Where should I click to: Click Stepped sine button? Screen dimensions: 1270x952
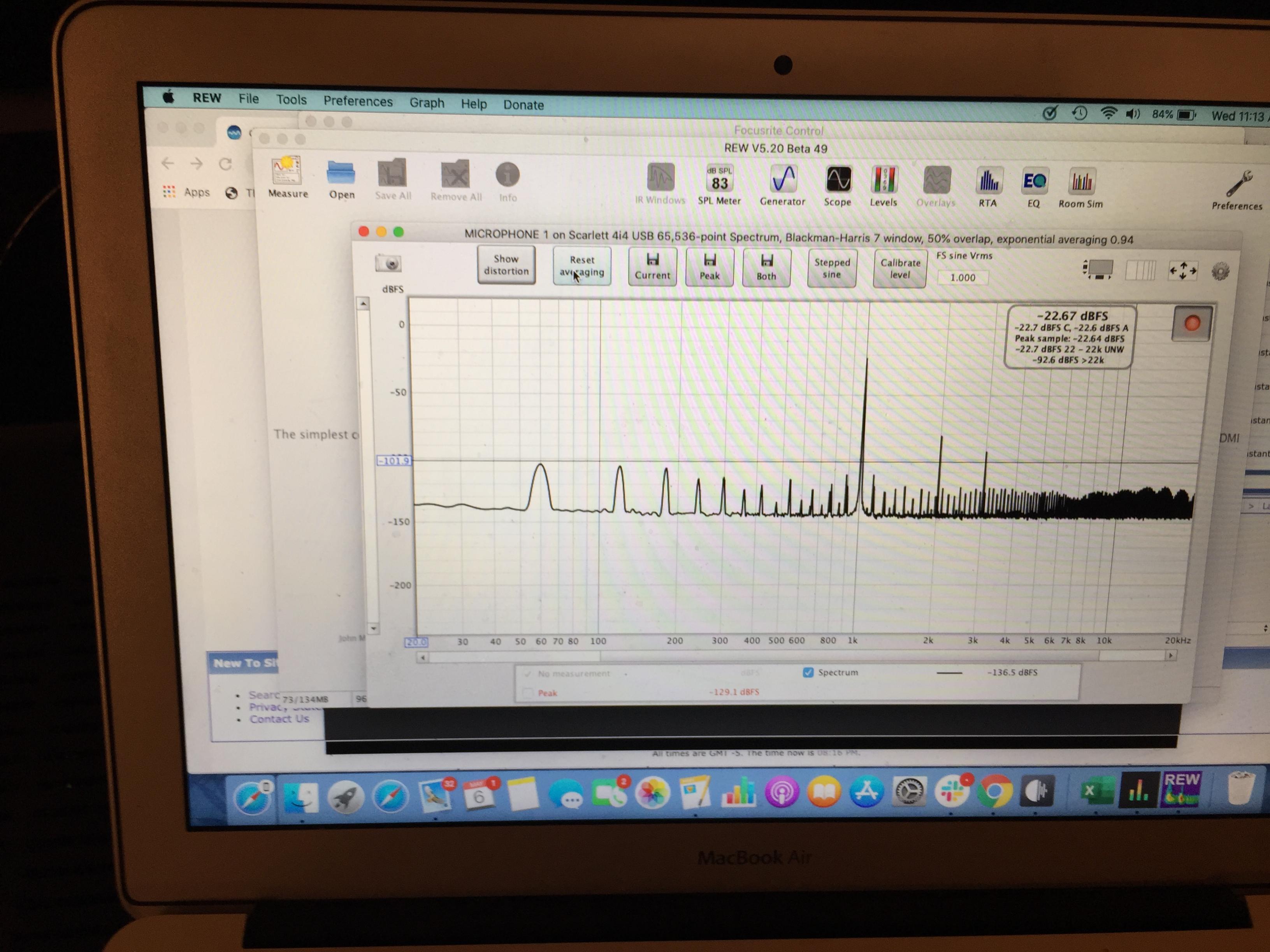[x=832, y=268]
